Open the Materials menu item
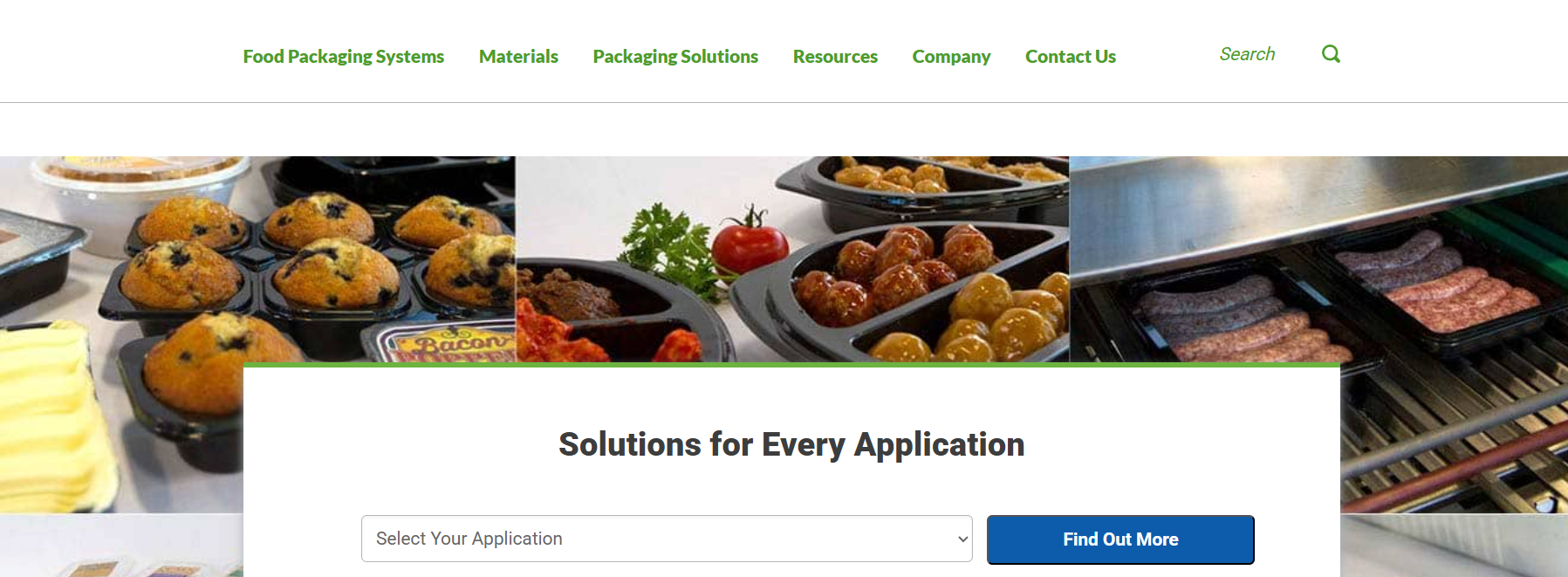The height and width of the screenshot is (577, 1568). tap(518, 57)
